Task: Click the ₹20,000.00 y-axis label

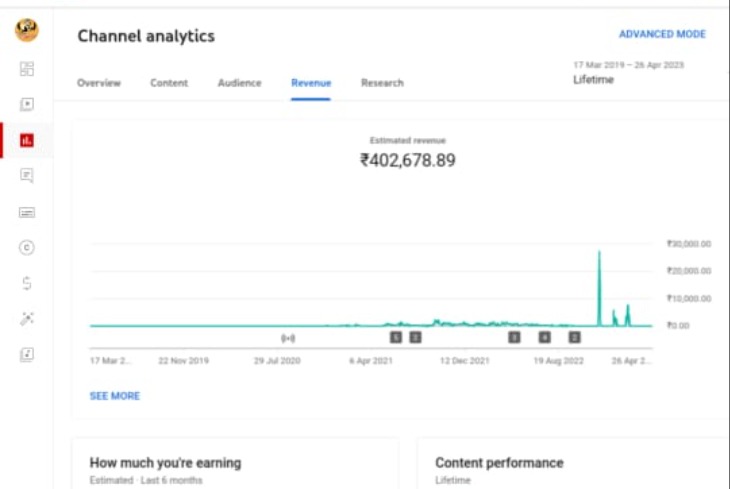Action: coord(689,271)
